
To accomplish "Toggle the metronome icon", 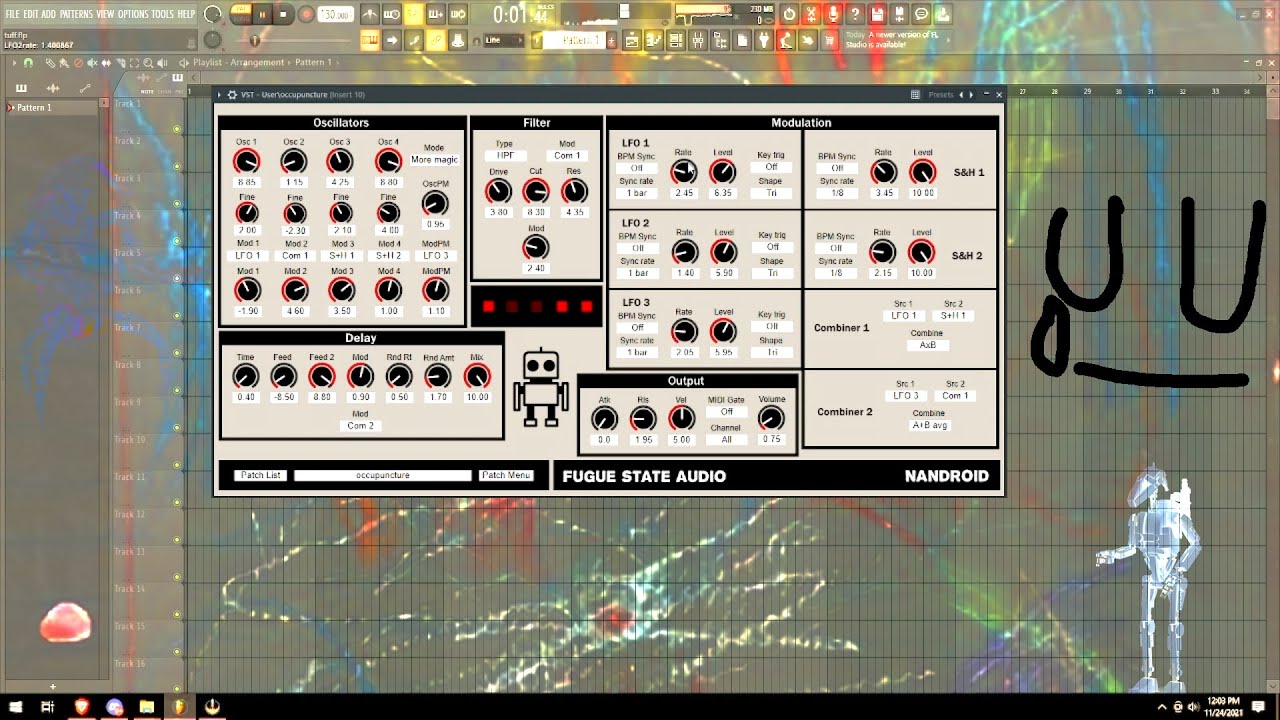I will (x=370, y=14).
